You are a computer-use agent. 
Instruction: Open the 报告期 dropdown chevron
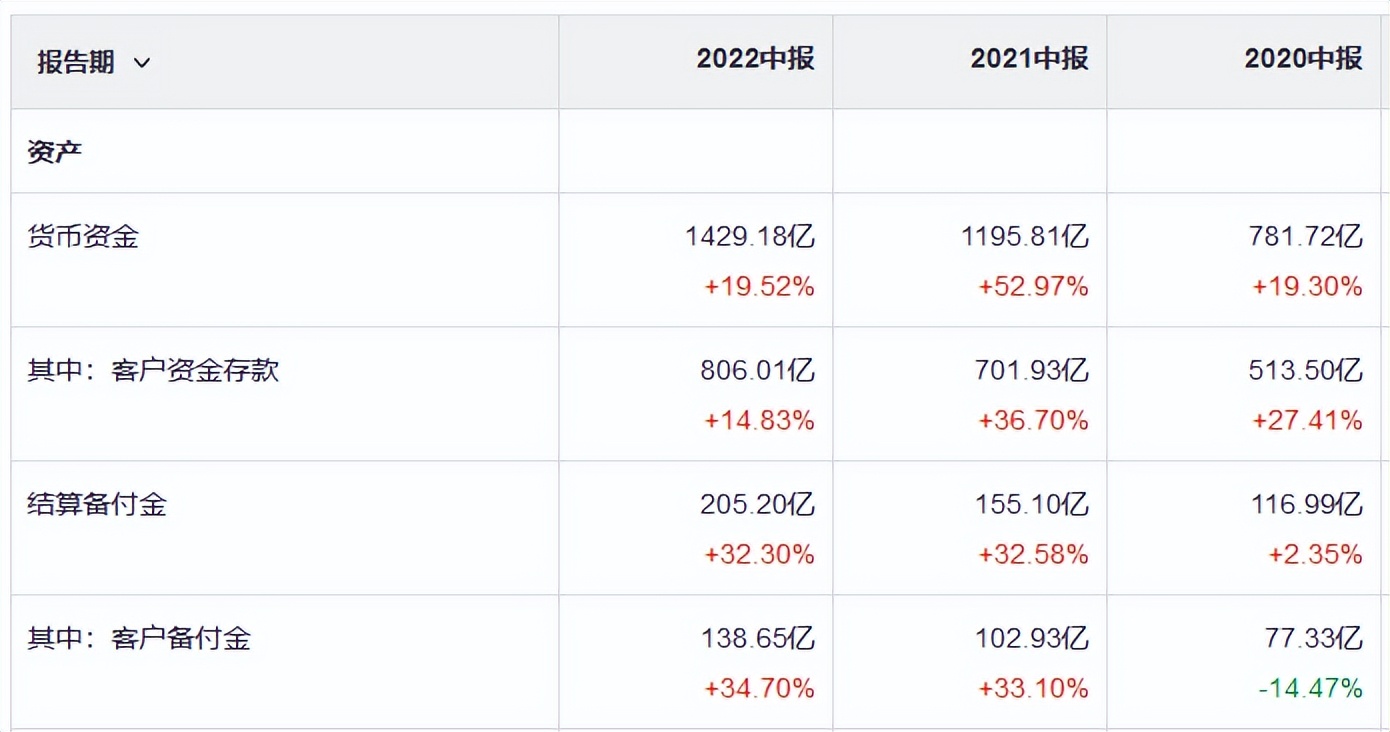pyautogui.click(x=142, y=63)
